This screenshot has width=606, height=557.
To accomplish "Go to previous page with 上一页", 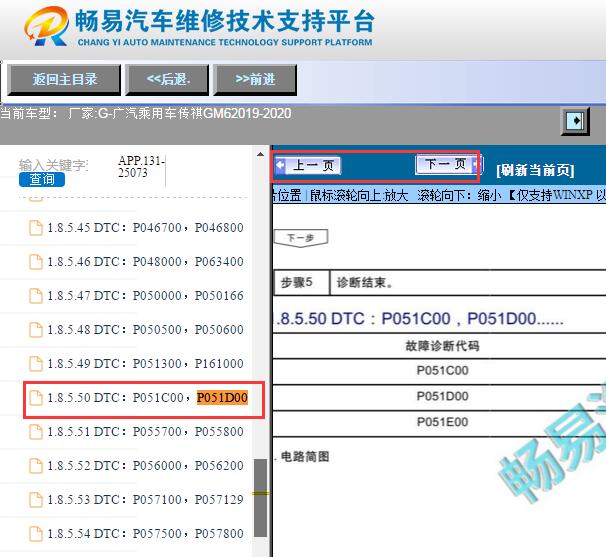I will point(308,166).
